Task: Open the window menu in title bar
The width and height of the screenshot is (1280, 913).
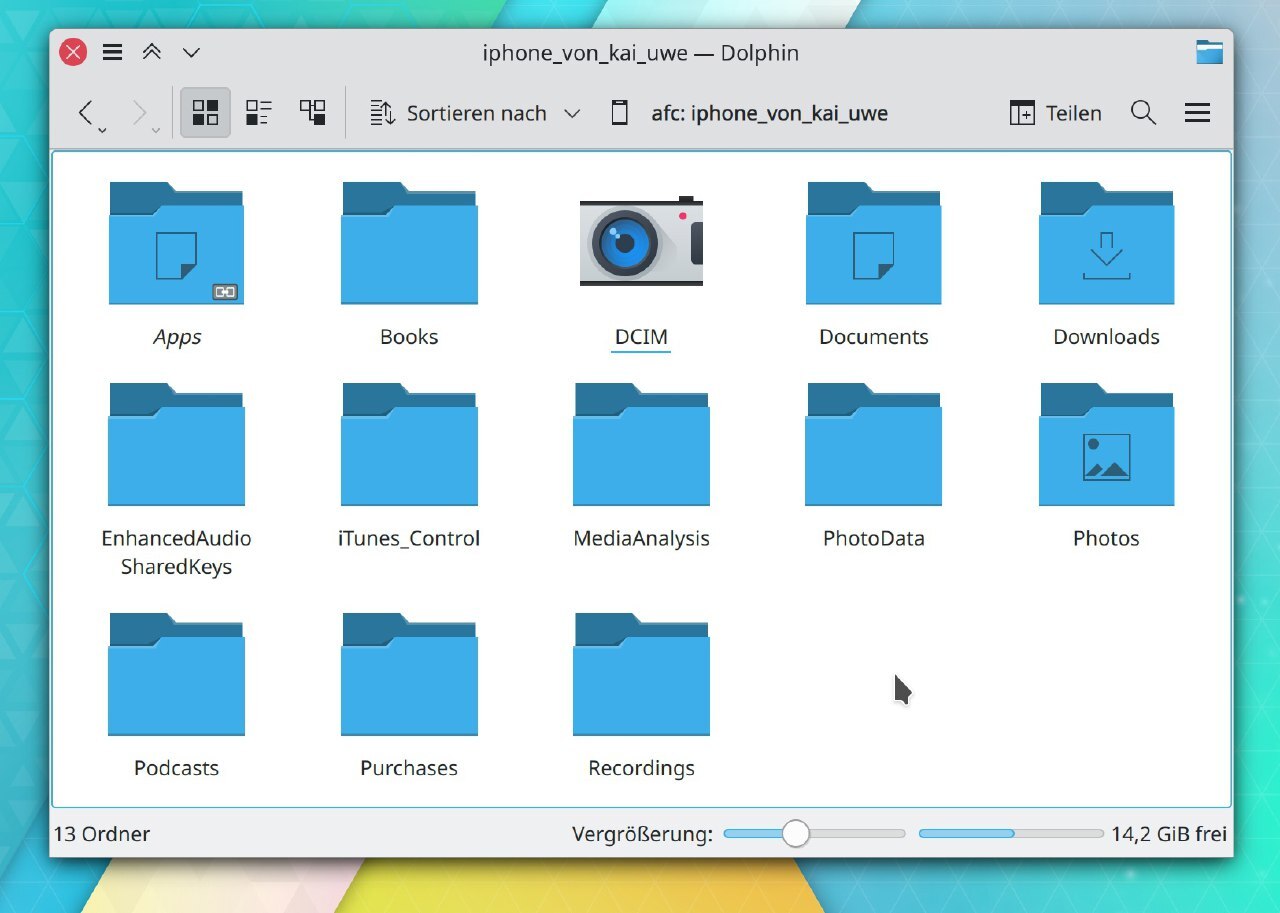Action: pos(112,53)
